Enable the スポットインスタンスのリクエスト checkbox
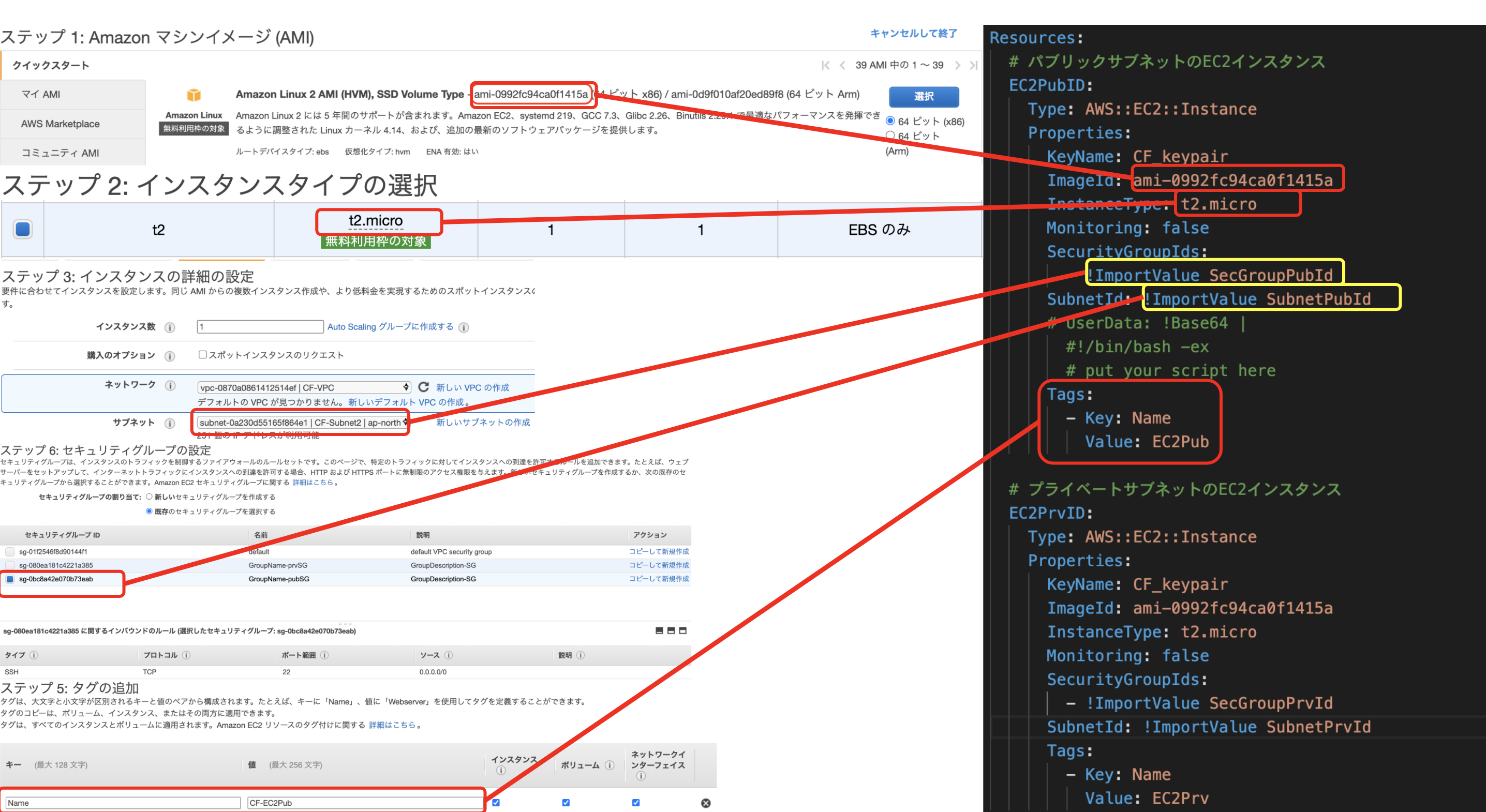Image resolution: width=1486 pixels, height=812 pixels. 202,355
